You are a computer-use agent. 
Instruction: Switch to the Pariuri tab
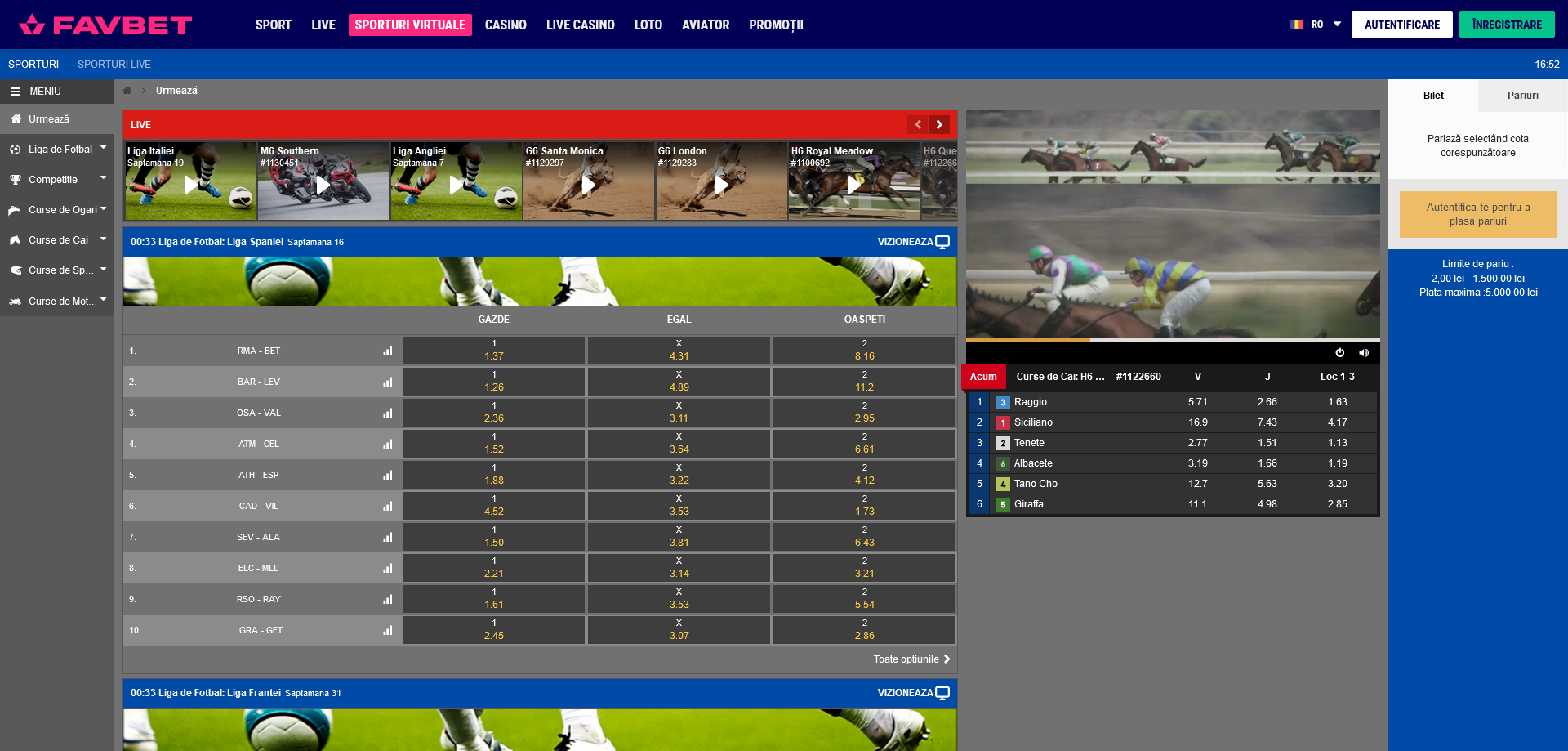pyautogui.click(x=1523, y=96)
